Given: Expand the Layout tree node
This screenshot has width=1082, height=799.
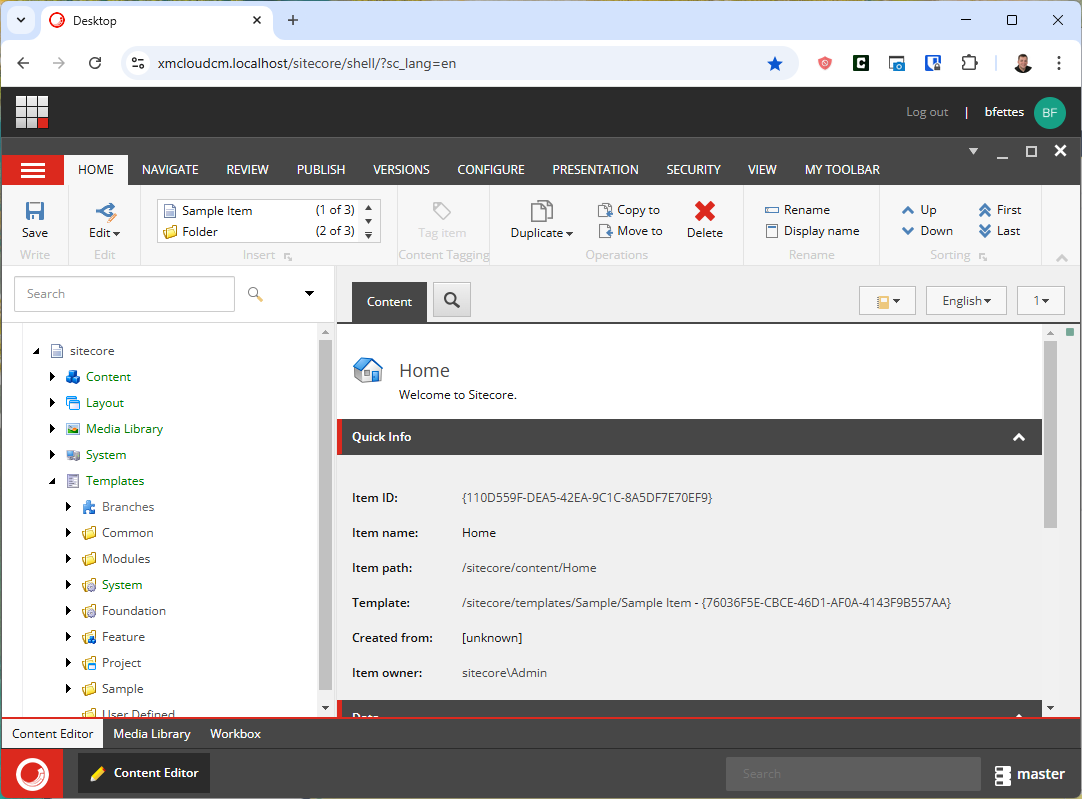Looking at the screenshot, I should (x=52, y=403).
